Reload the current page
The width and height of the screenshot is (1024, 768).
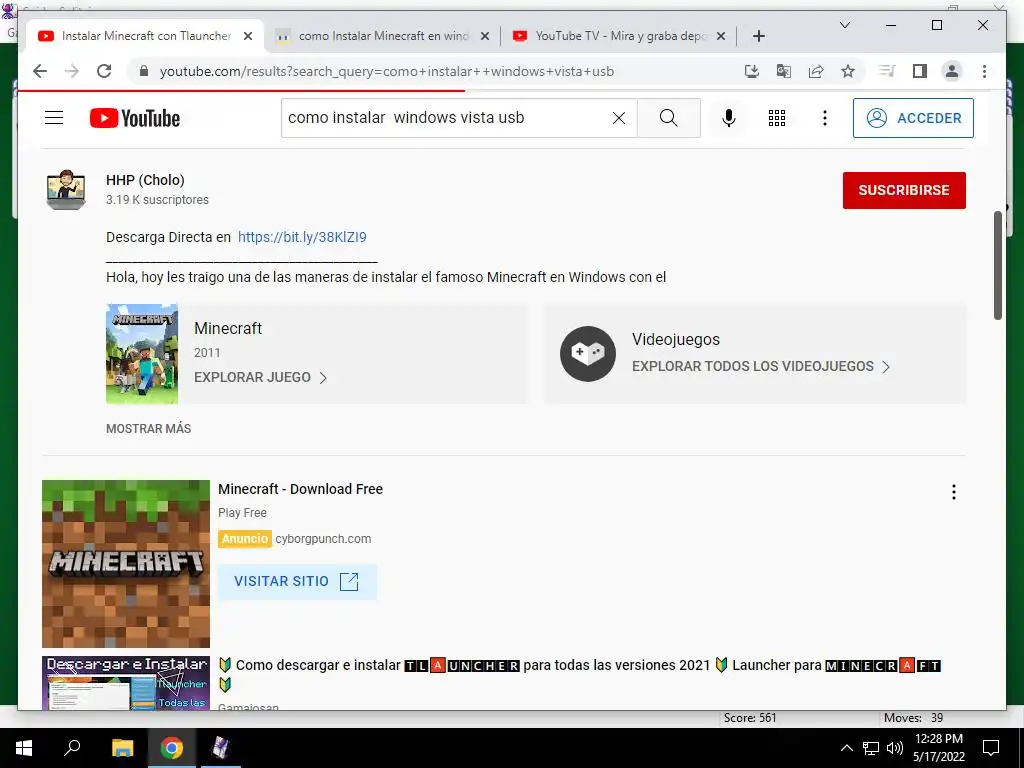pos(104,71)
